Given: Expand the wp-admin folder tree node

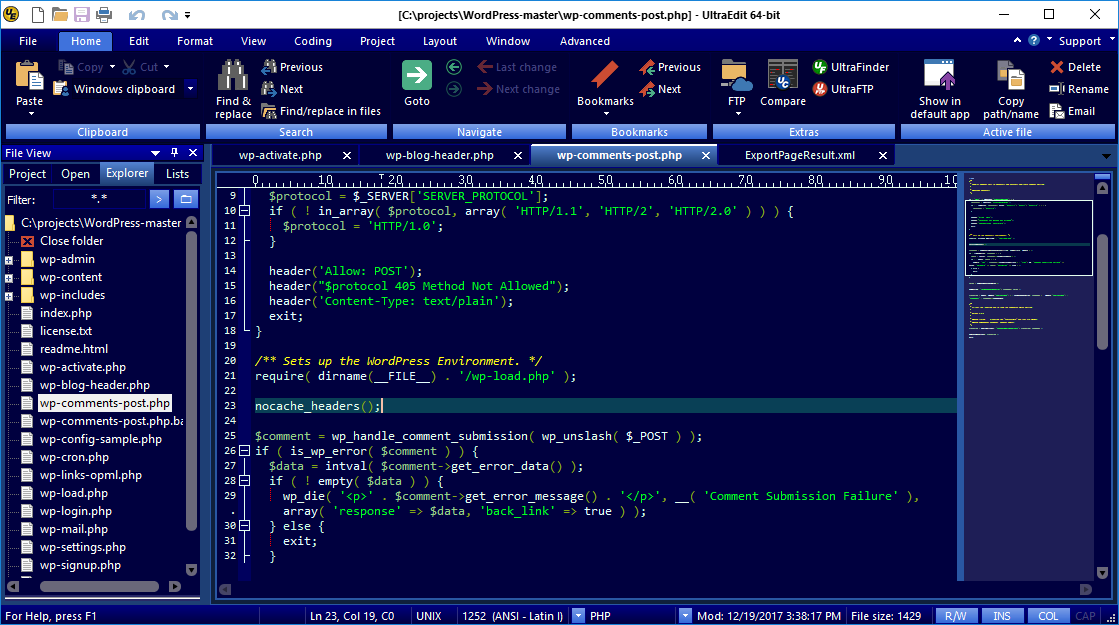Looking at the screenshot, I should point(9,260).
